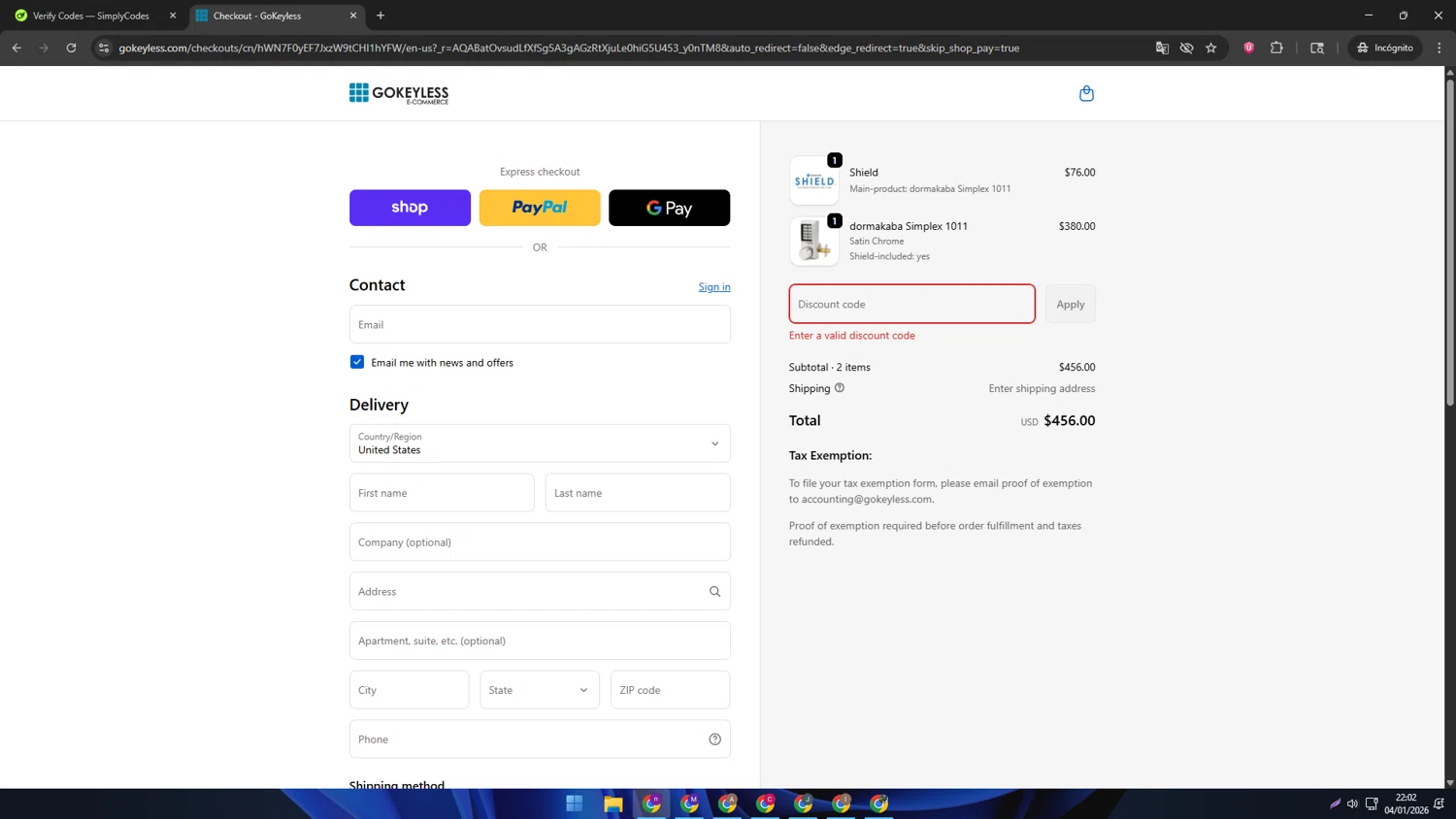Click the Apply discount button
Image resolution: width=1456 pixels, height=819 pixels.
pyautogui.click(x=1071, y=304)
